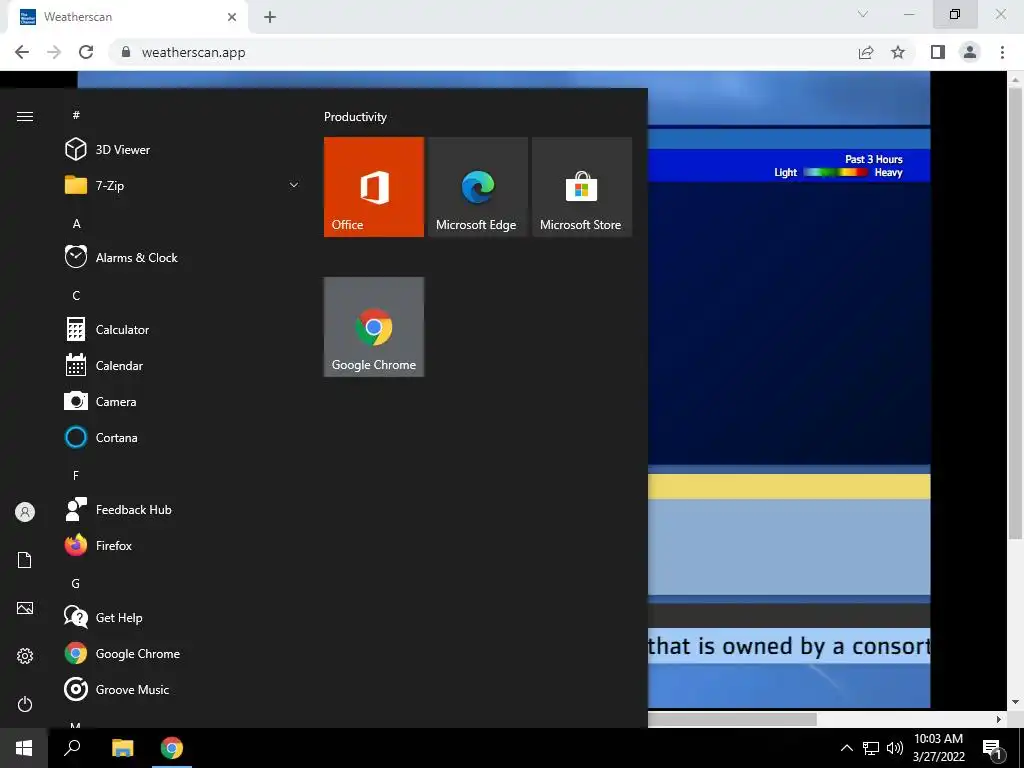The image size is (1024, 768).
Task: Click the letter C group header
Action: coord(76,295)
